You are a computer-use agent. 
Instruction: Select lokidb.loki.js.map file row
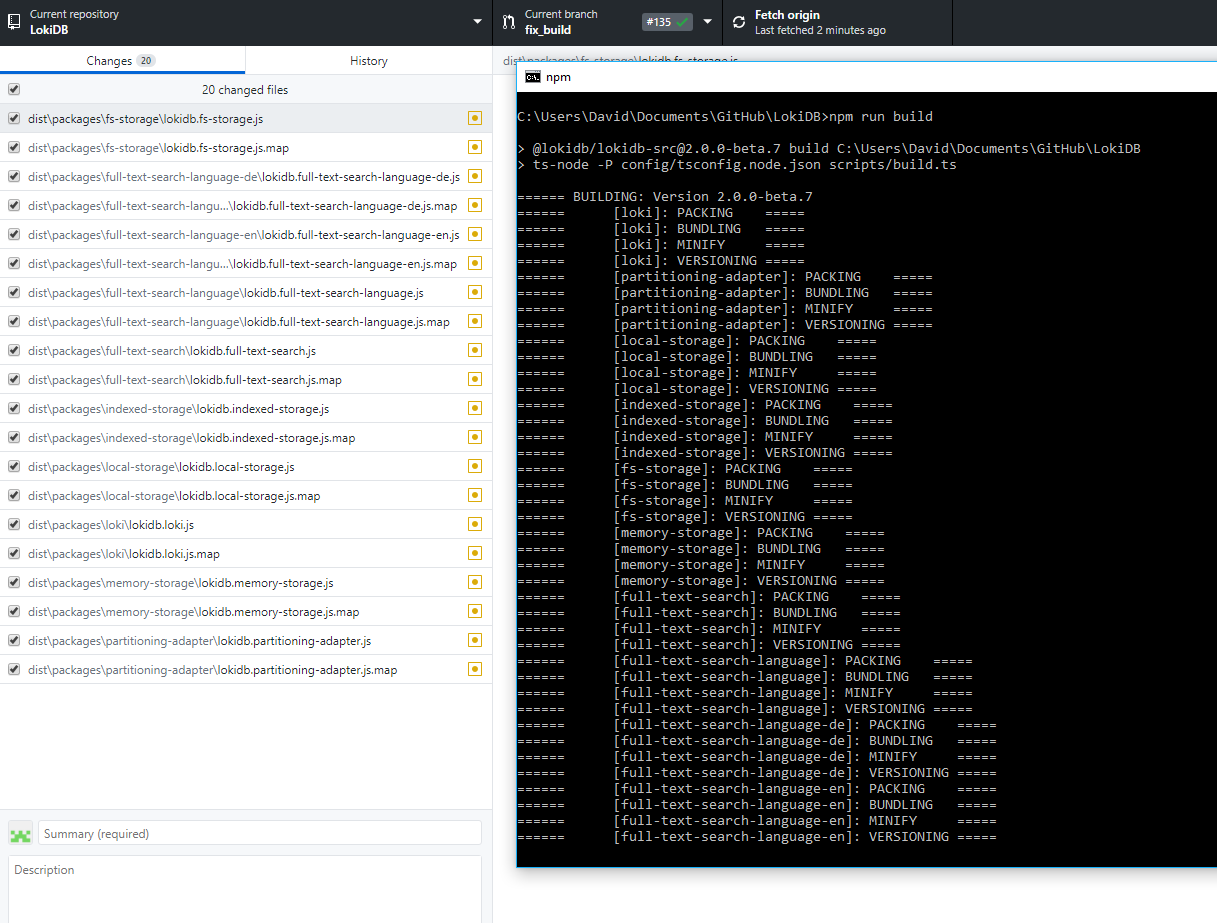[246, 553]
